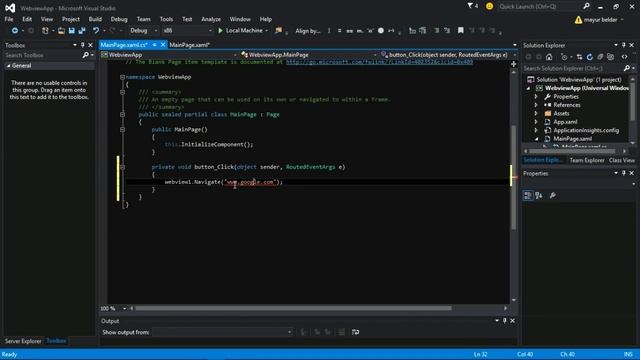
Task: Click the Search Toolbox input field
Action: click(x=42, y=55)
